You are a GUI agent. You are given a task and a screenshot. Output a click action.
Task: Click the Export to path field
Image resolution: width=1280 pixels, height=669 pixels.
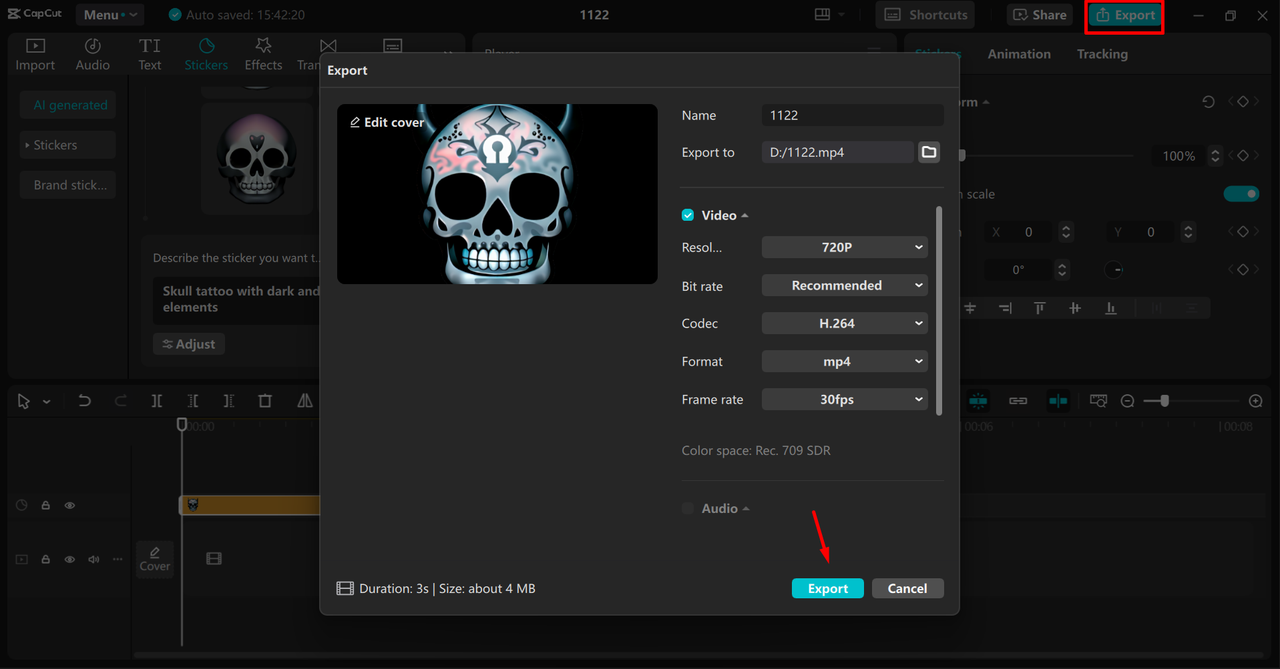tap(837, 152)
